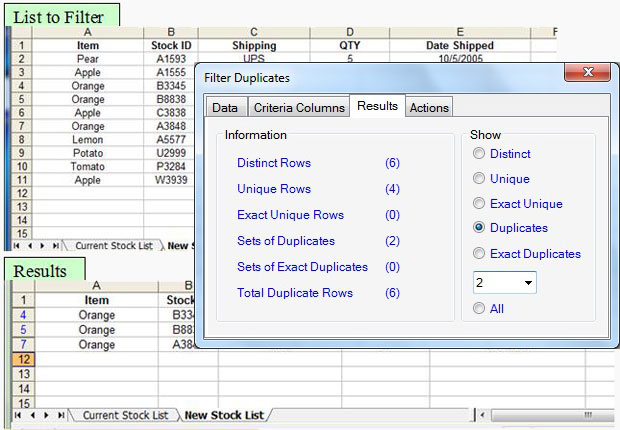Click next sheet navigation arrow in Results

tap(46, 415)
